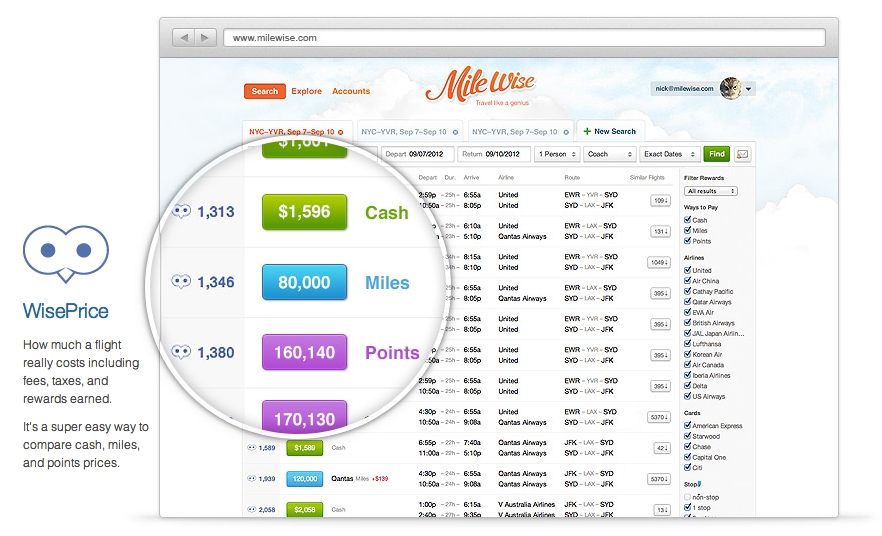
Task: Toggle the Delta checkbox
Action: [x=687, y=385]
